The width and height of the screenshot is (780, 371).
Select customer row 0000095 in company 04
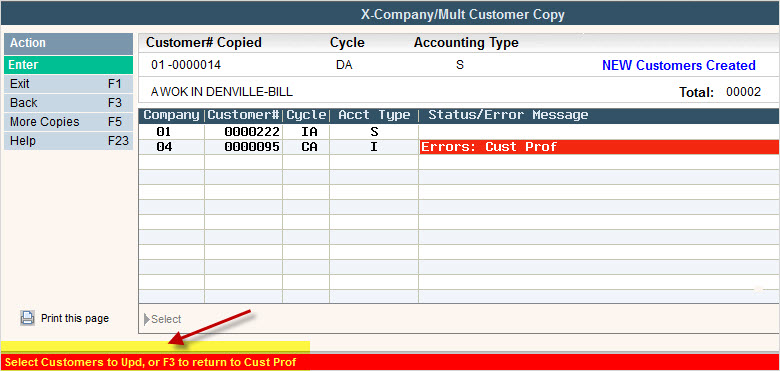459,147
